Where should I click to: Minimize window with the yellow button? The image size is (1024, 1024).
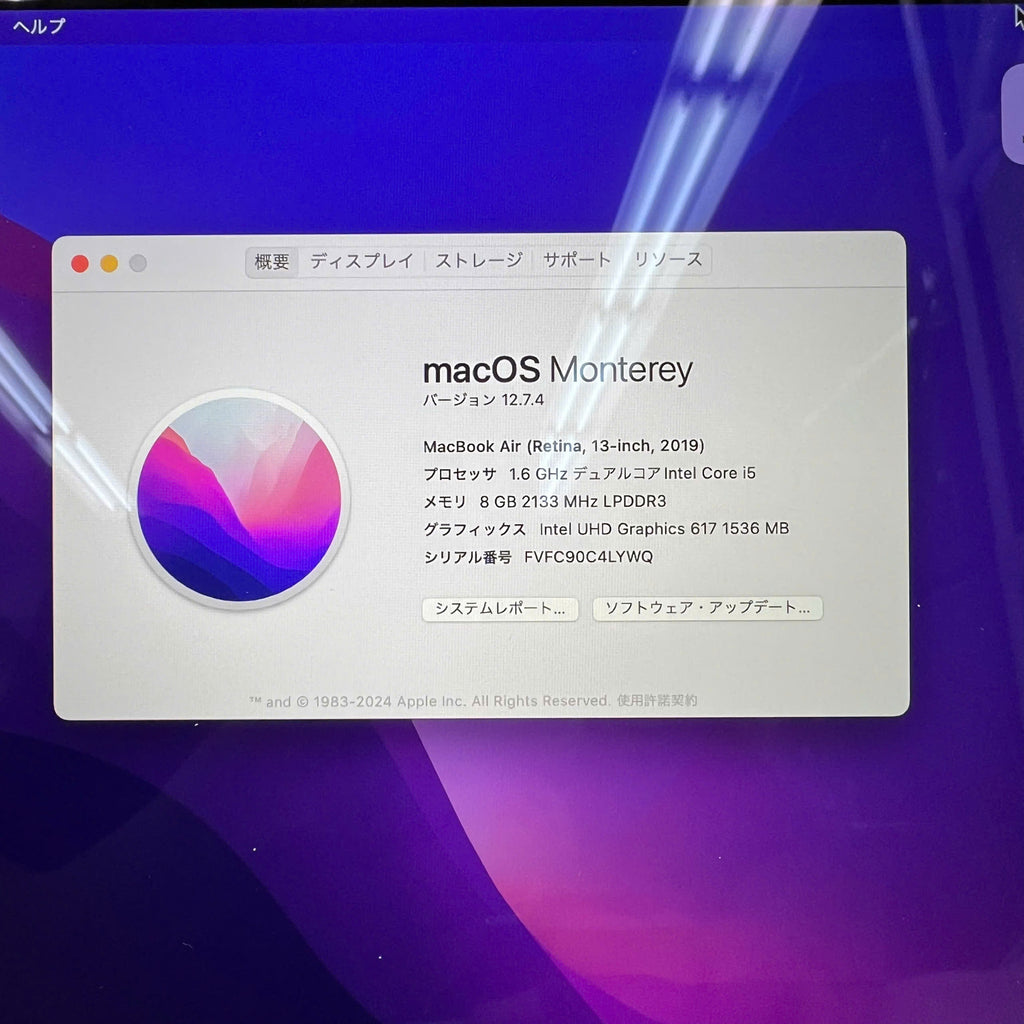(x=109, y=263)
